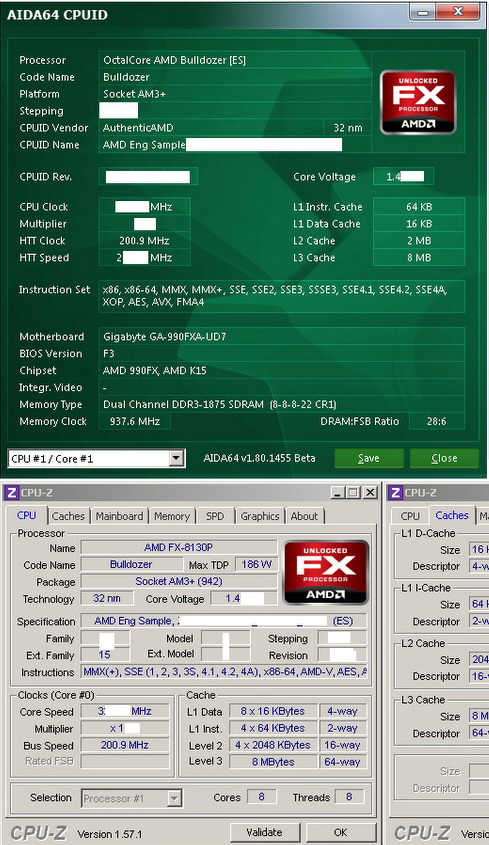The width and height of the screenshot is (489, 845).
Task: Click the HTT Clock 200.9 MHz value
Action: tap(144, 241)
